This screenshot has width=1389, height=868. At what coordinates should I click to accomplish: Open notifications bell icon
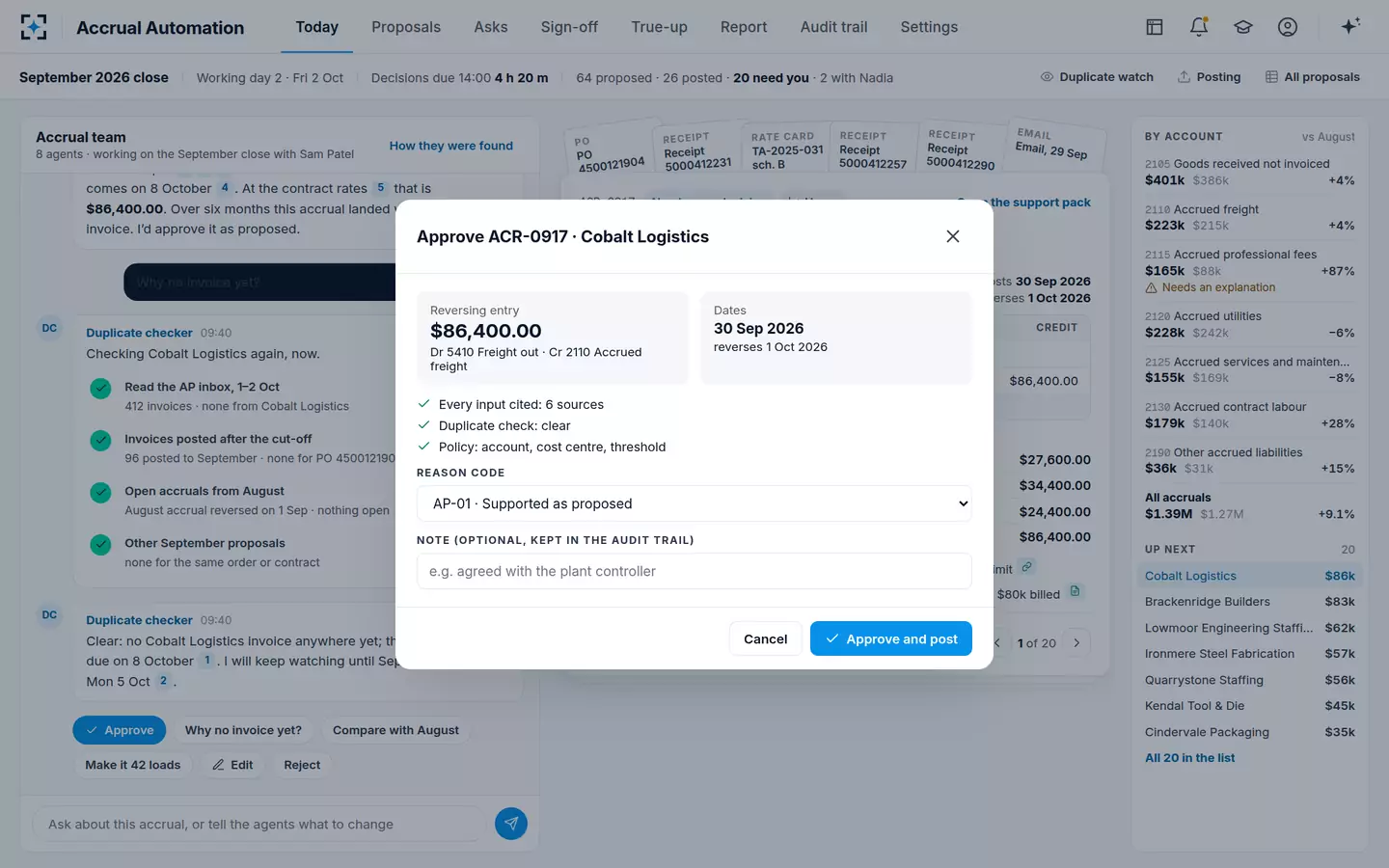pos(1199,27)
